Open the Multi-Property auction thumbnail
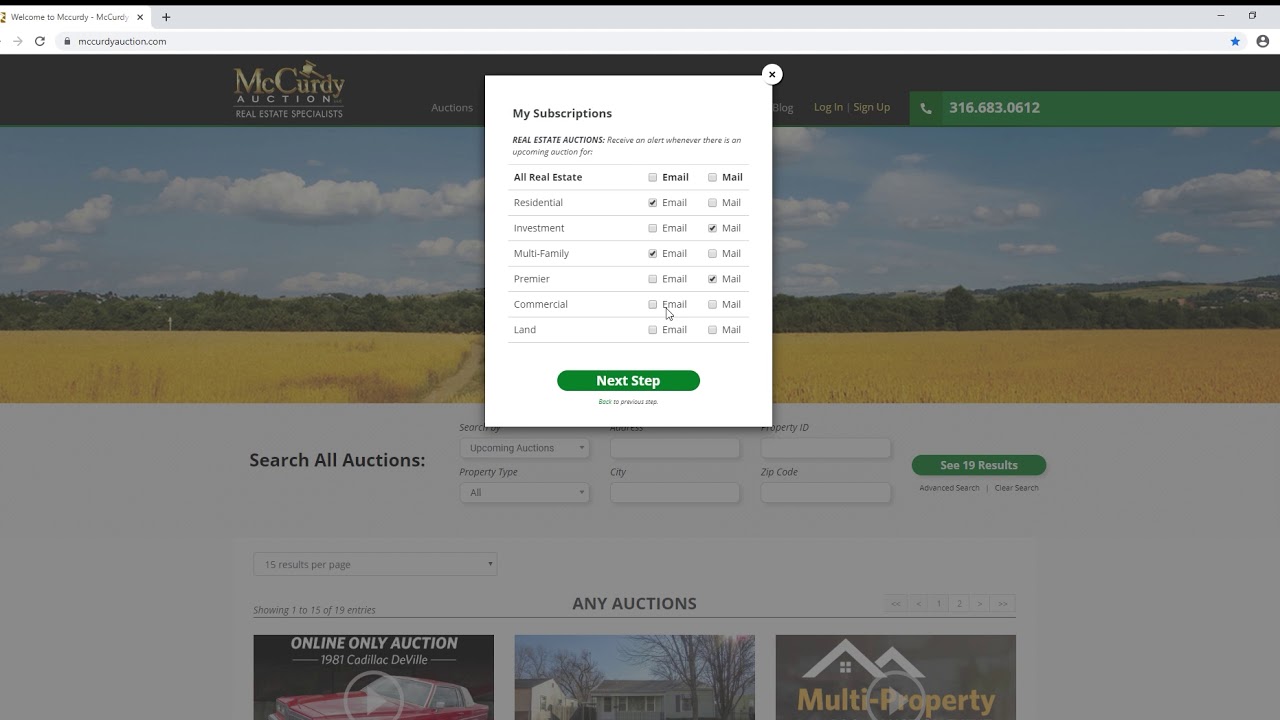1280x720 pixels. (895, 677)
